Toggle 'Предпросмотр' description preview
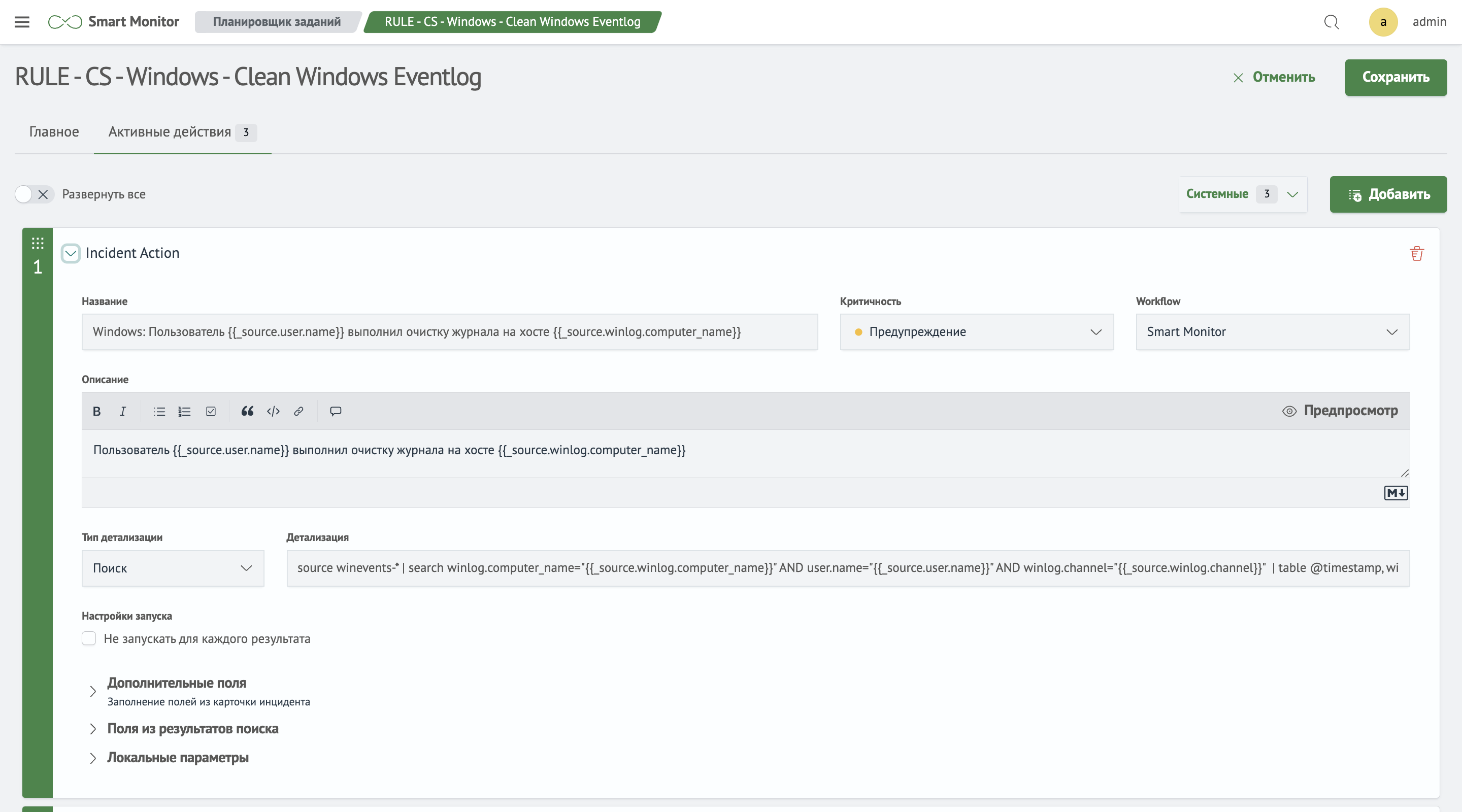 [1340, 411]
